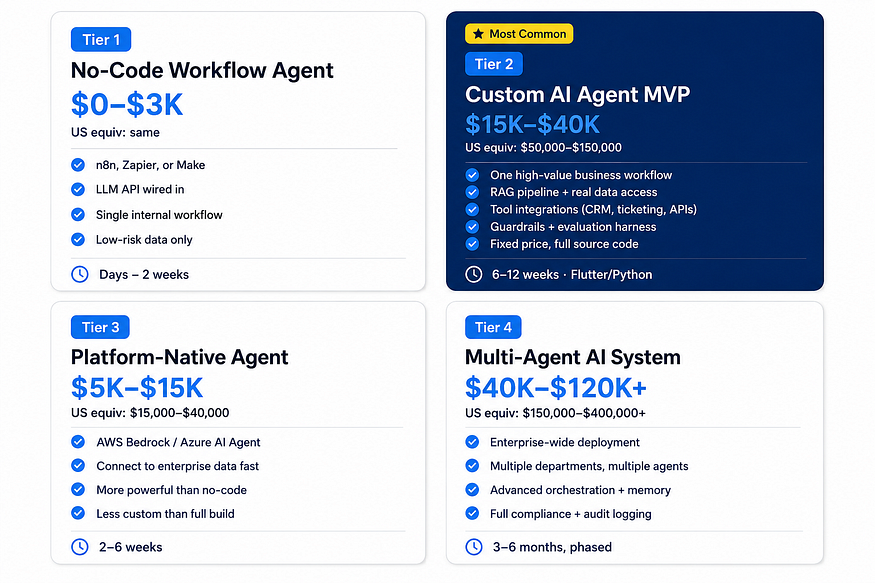Click the checkmark beside Less custom than full build
The height and width of the screenshot is (583, 875).
click(78, 513)
